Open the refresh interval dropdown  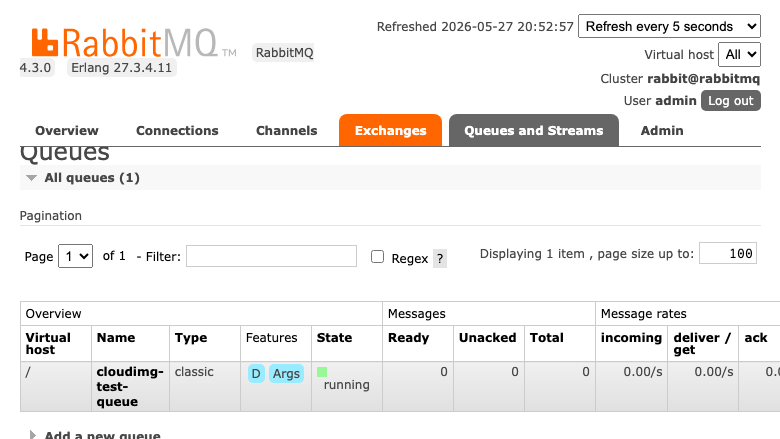669,26
